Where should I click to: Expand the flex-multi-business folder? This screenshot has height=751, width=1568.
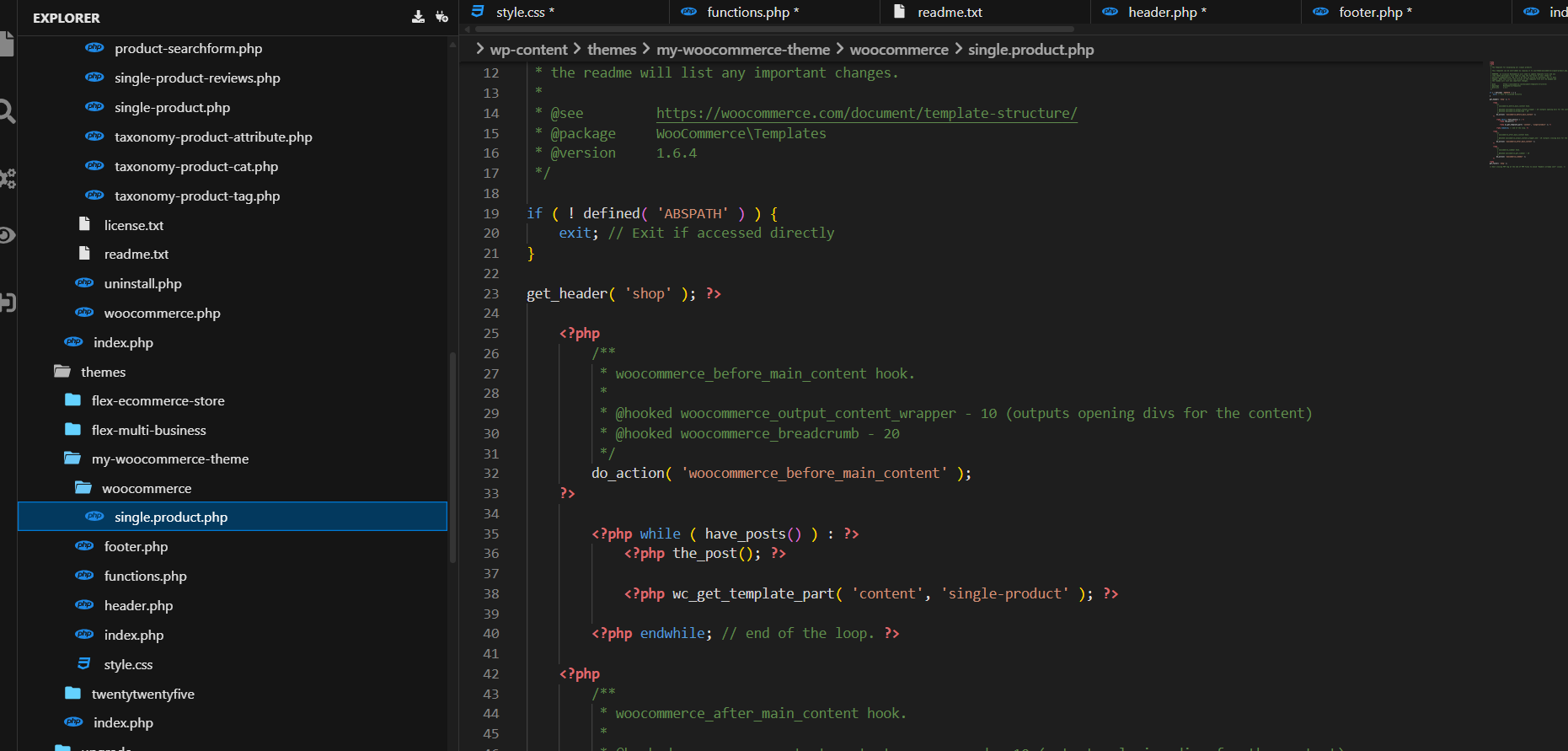click(x=73, y=430)
